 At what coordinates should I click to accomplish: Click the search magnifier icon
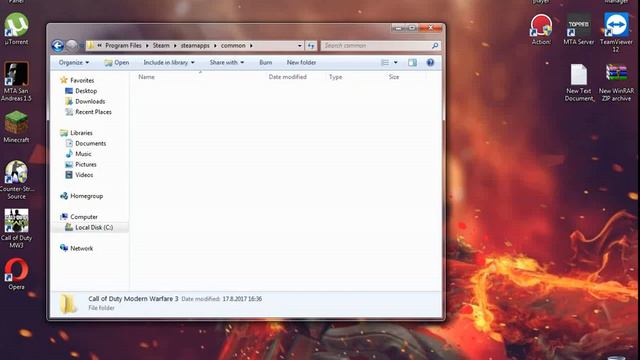[435, 46]
